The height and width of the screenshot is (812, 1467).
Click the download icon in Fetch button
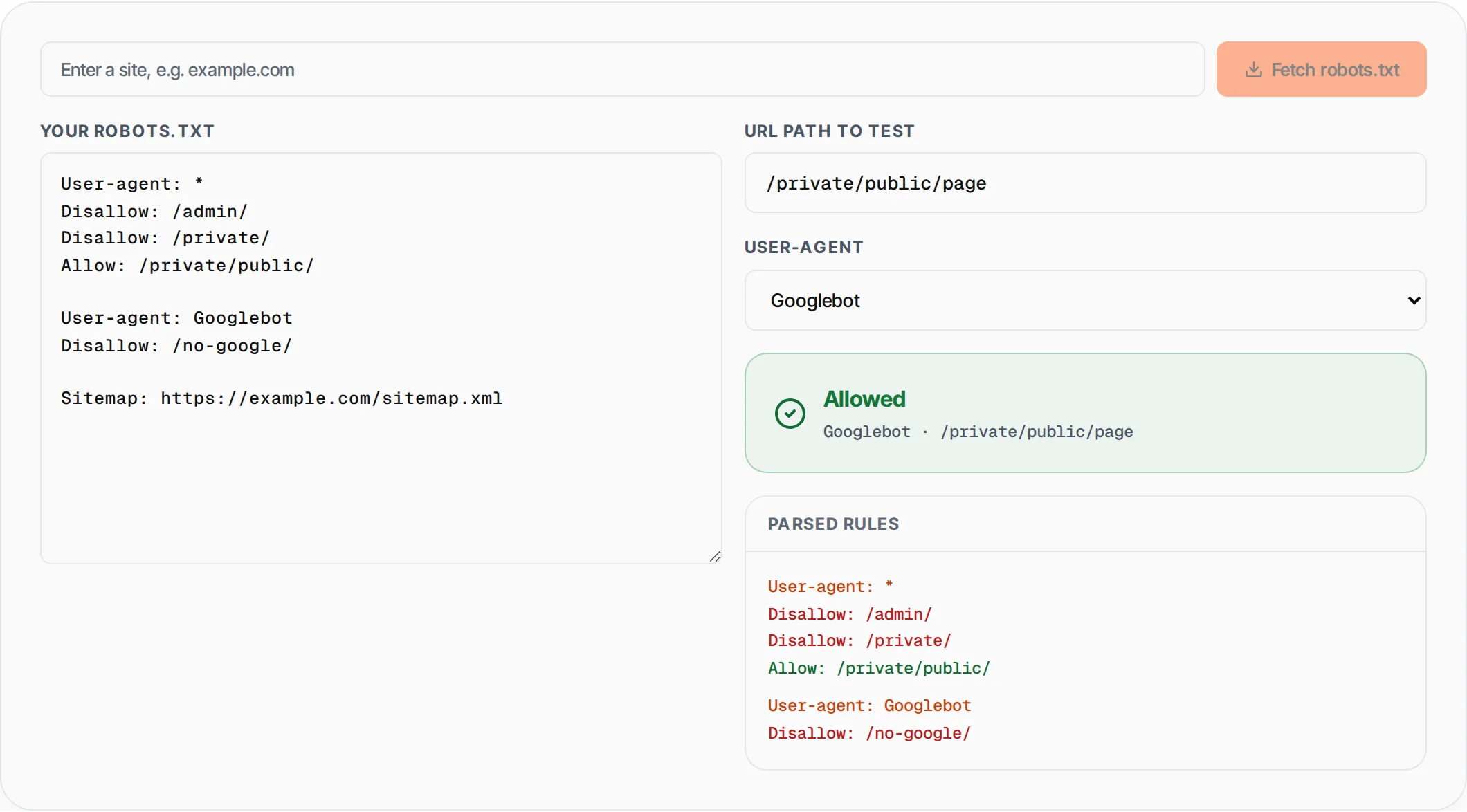[1253, 70]
